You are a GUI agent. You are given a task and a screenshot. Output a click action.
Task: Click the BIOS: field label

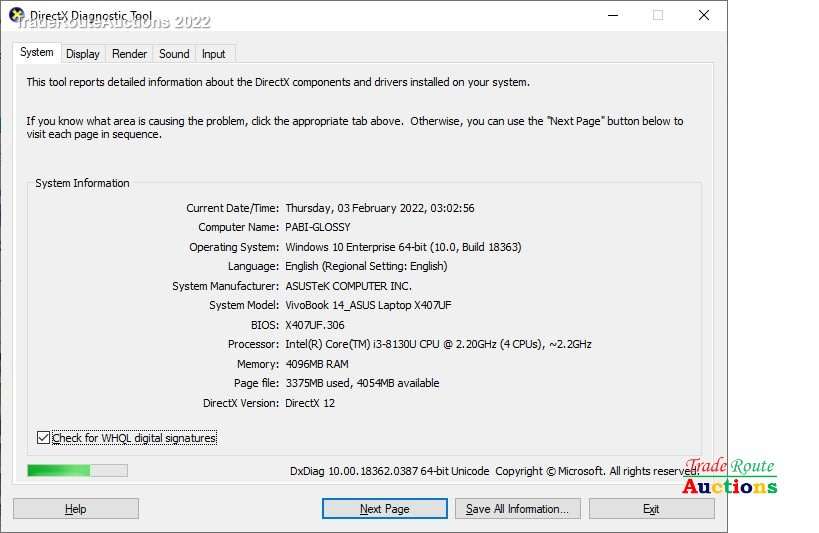point(265,325)
